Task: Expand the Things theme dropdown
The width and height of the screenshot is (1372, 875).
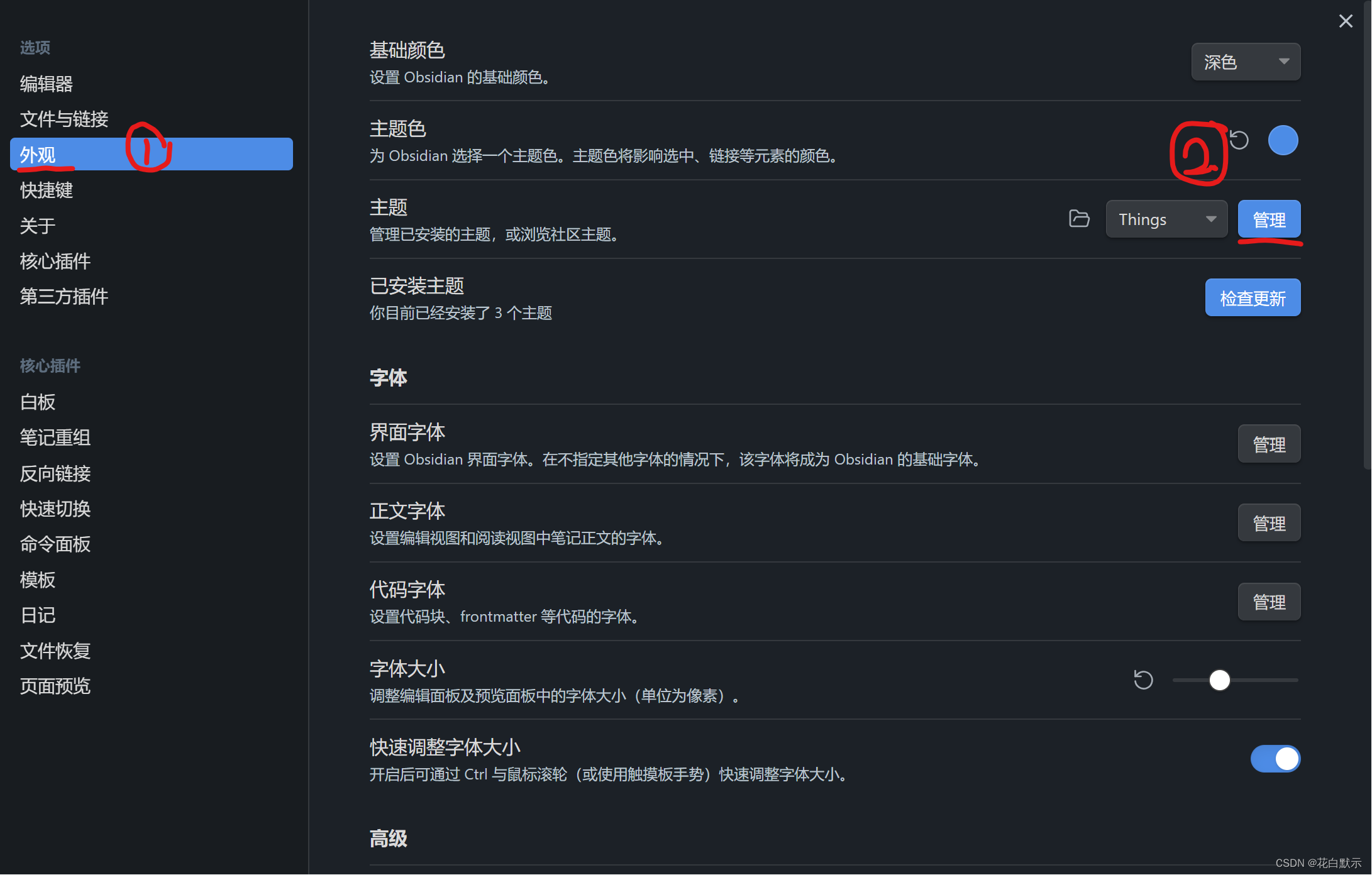Action: click(x=1166, y=219)
